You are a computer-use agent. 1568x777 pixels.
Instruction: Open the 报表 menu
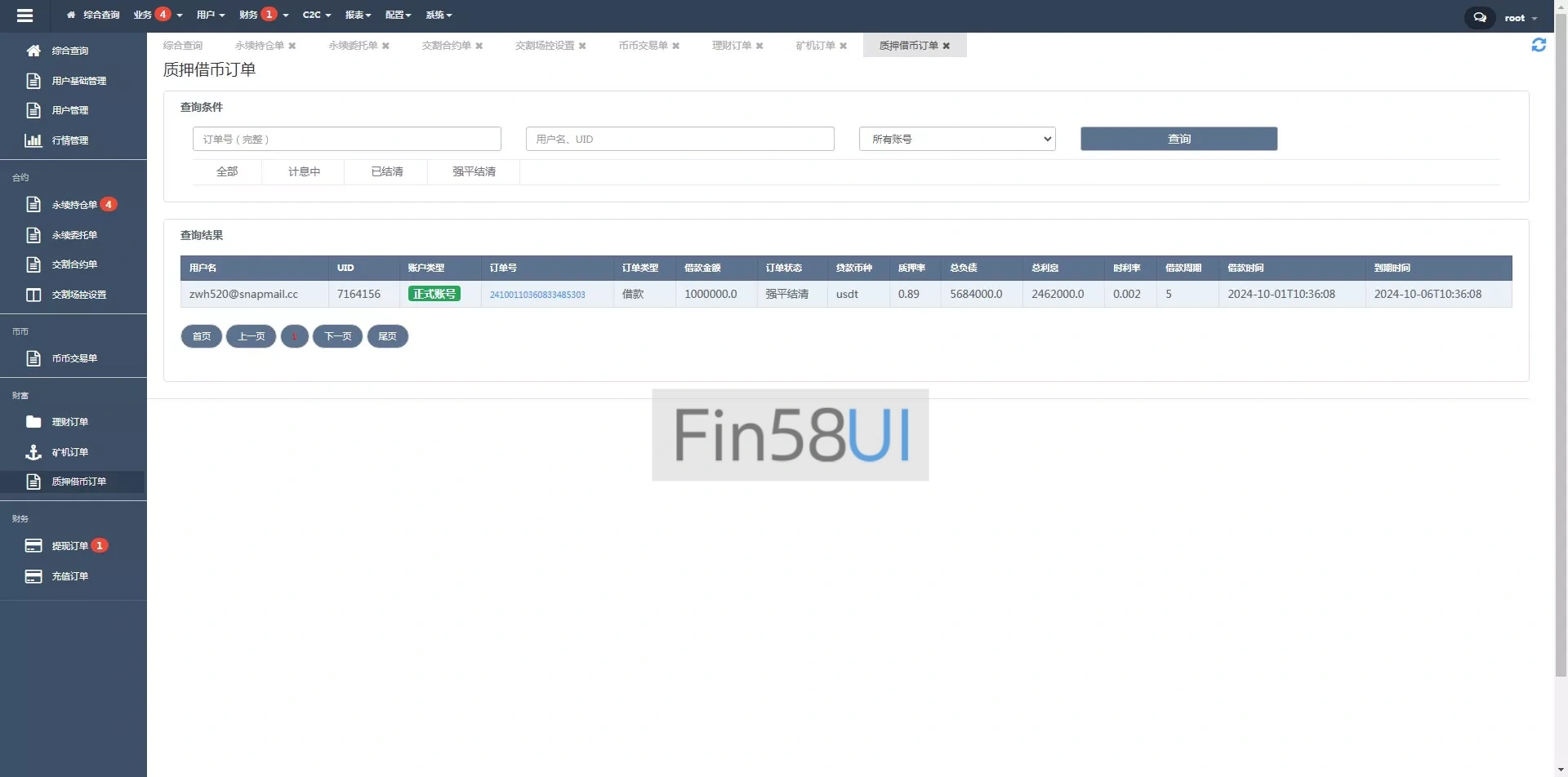358,15
